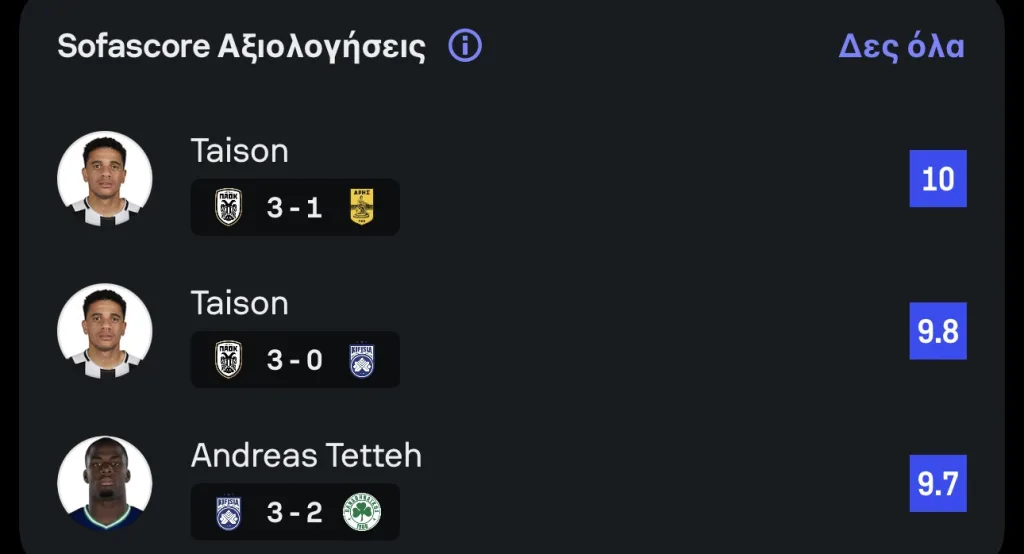Open the Andreas Tetteh name link
Image resolution: width=1024 pixels, height=554 pixels.
(x=306, y=455)
